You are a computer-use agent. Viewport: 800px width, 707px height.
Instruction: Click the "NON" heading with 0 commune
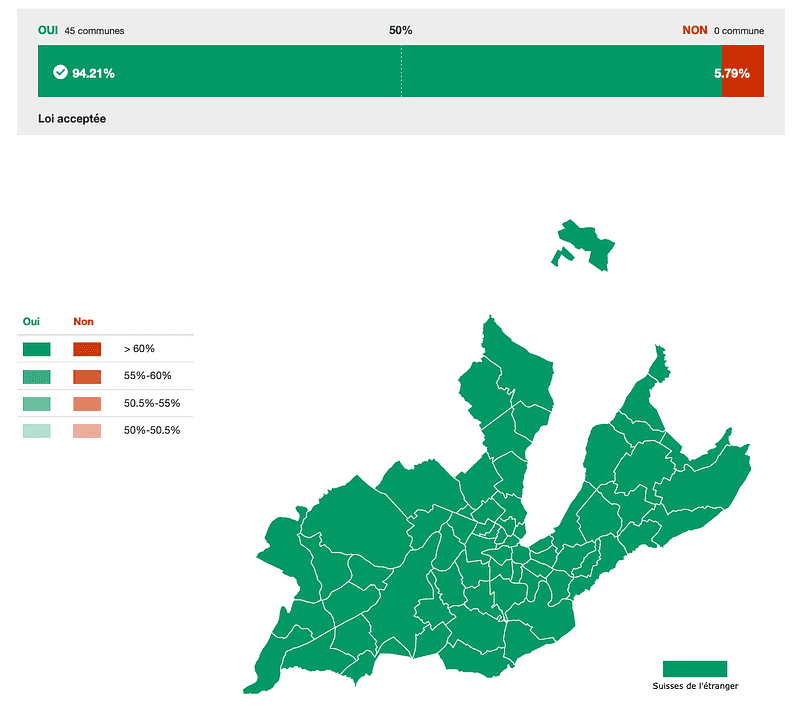(x=695, y=30)
